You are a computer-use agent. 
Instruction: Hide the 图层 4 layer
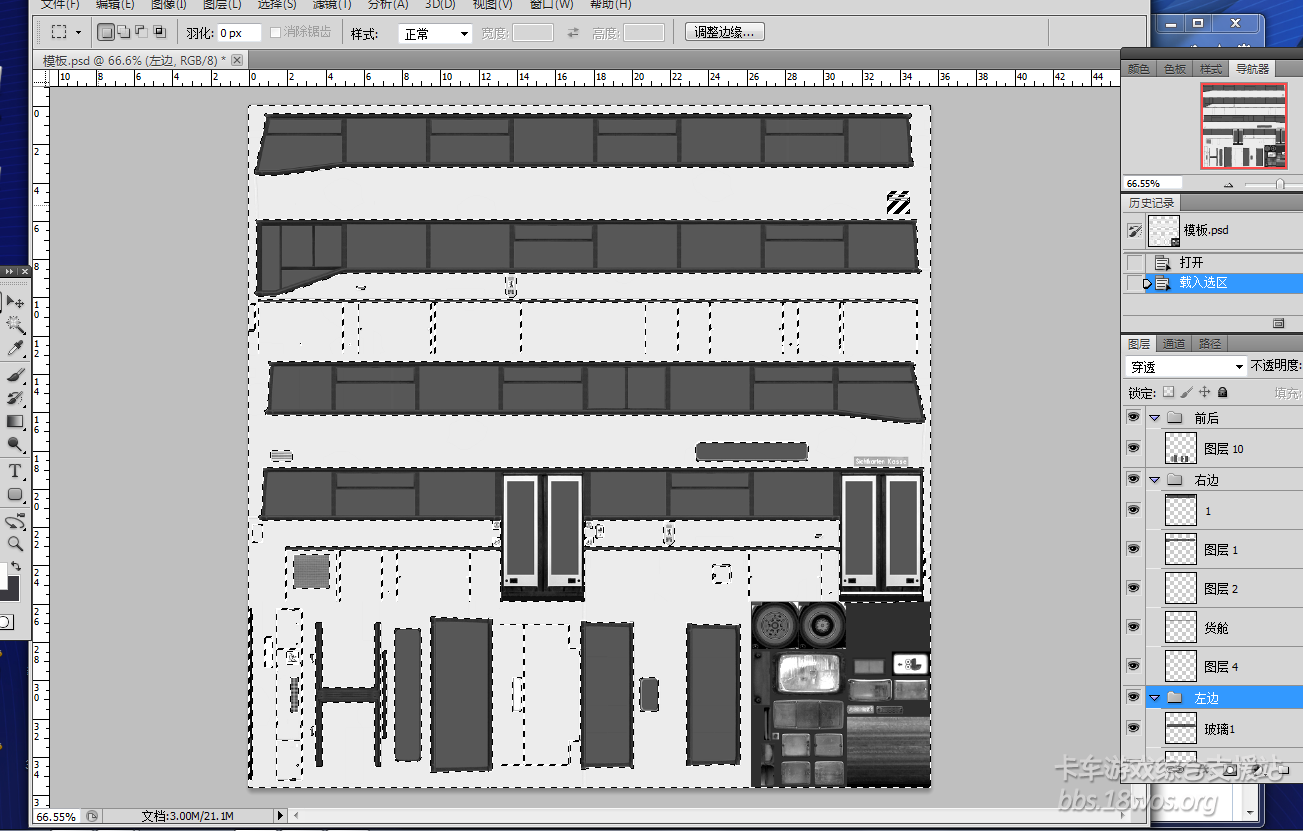[1133, 666]
